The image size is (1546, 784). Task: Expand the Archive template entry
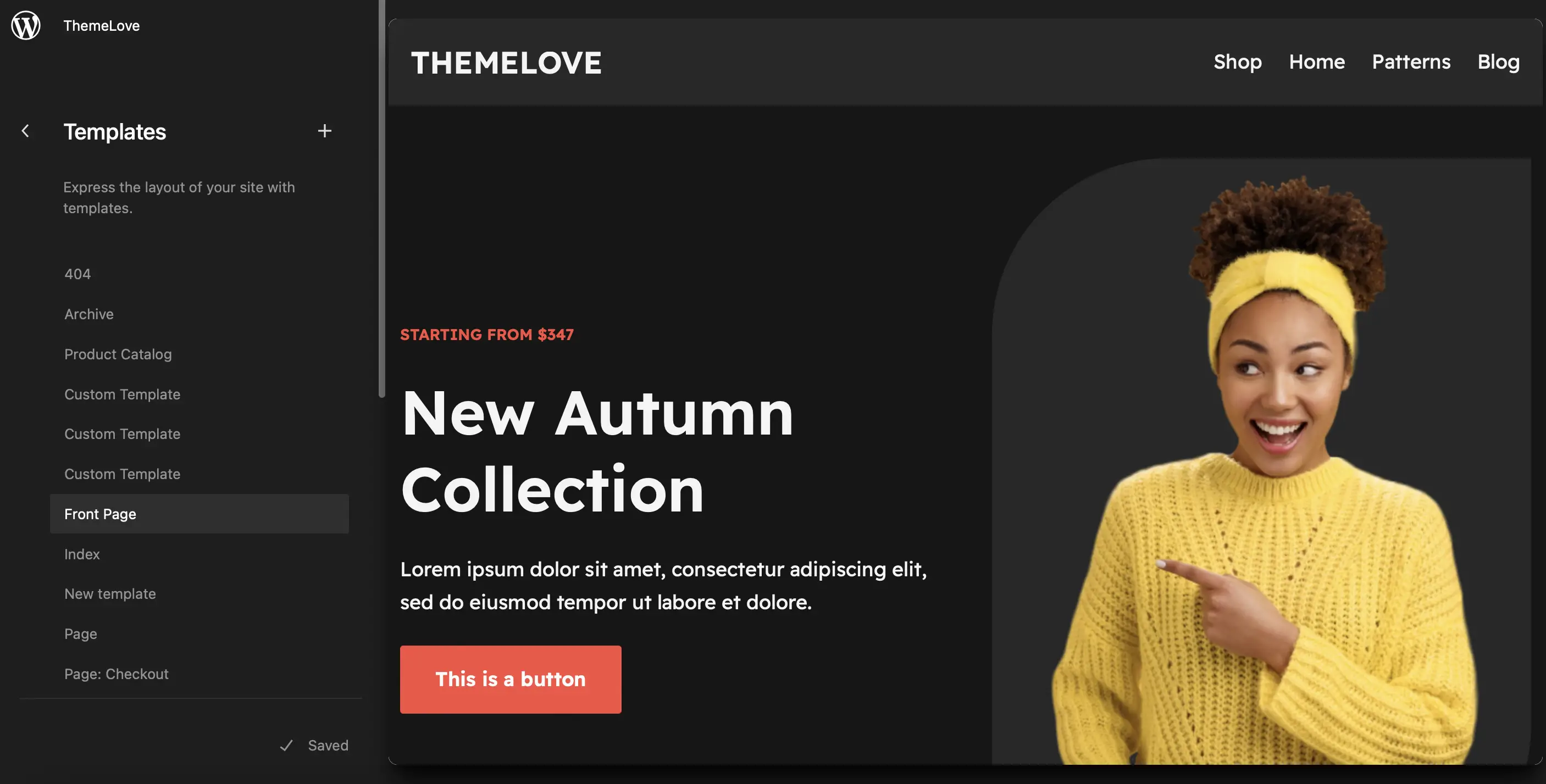point(88,313)
